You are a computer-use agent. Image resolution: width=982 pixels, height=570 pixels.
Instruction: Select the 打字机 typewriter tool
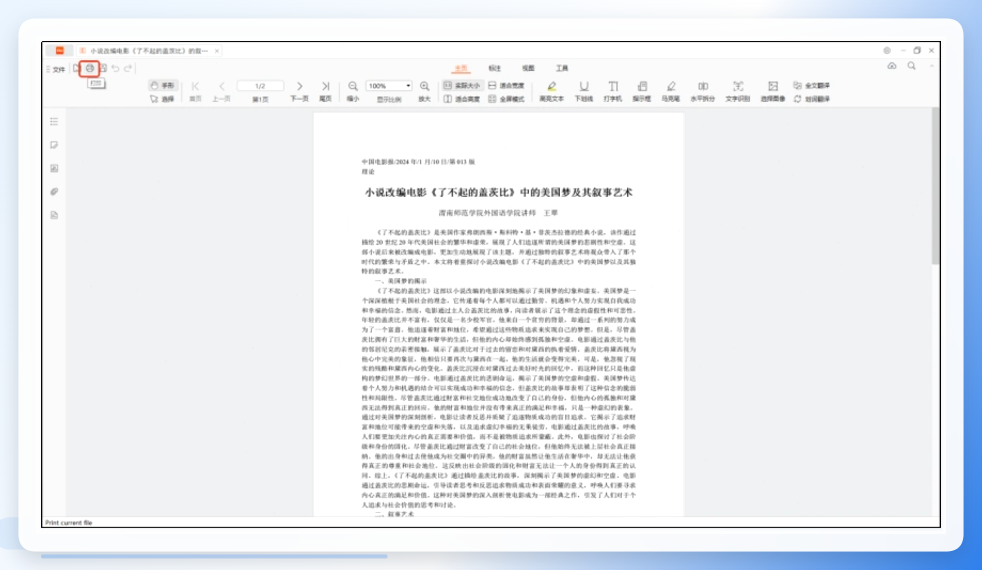click(612, 91)
